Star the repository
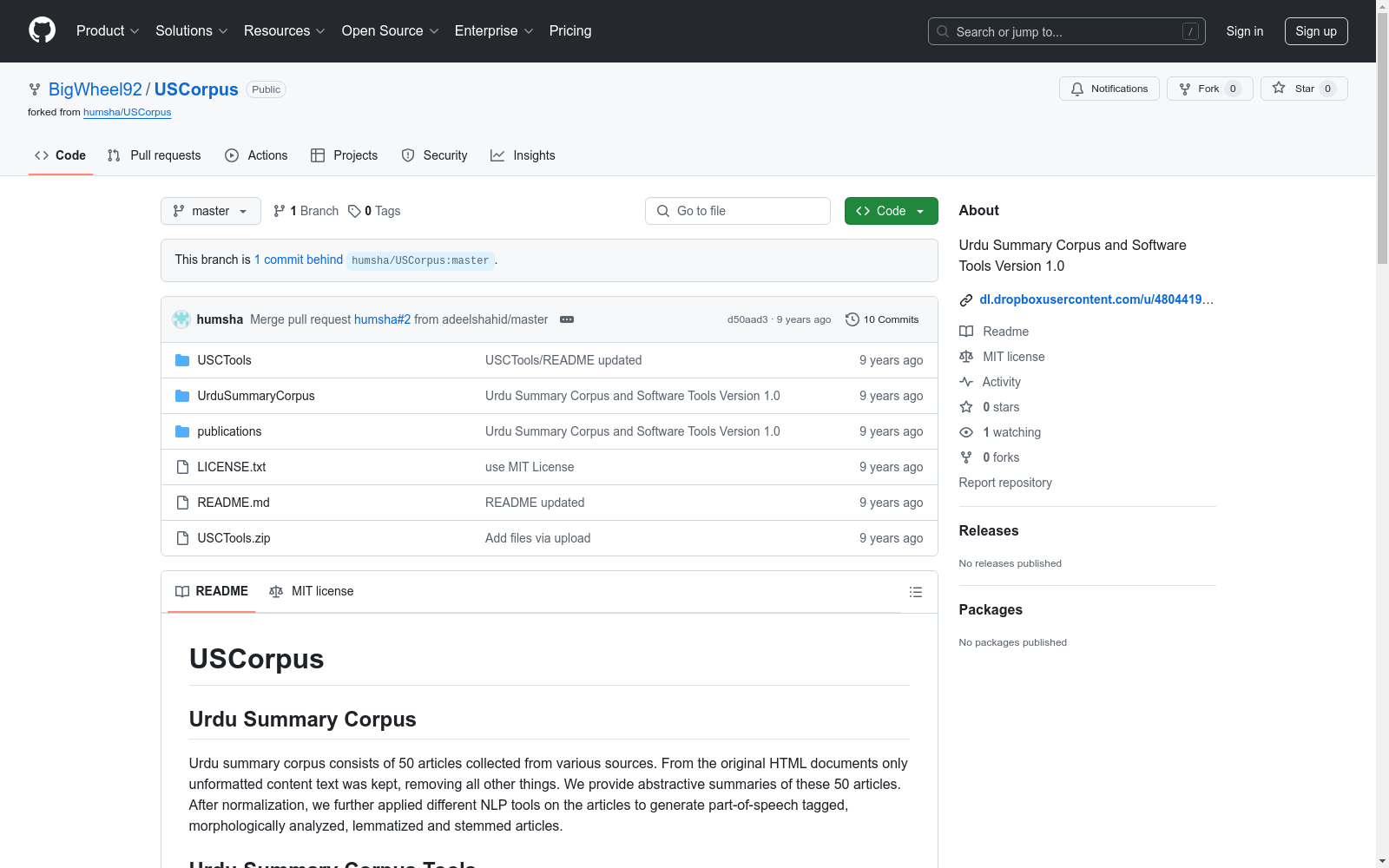The image size is (1389, 868). pyautogui.click(x=1303, y=89)
